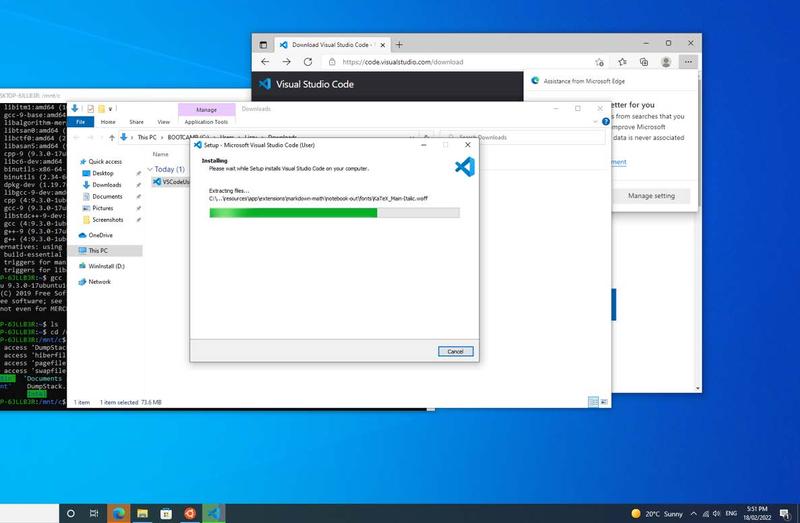Open Ubuntu terminal from the taskbar

tap(190, 513)
